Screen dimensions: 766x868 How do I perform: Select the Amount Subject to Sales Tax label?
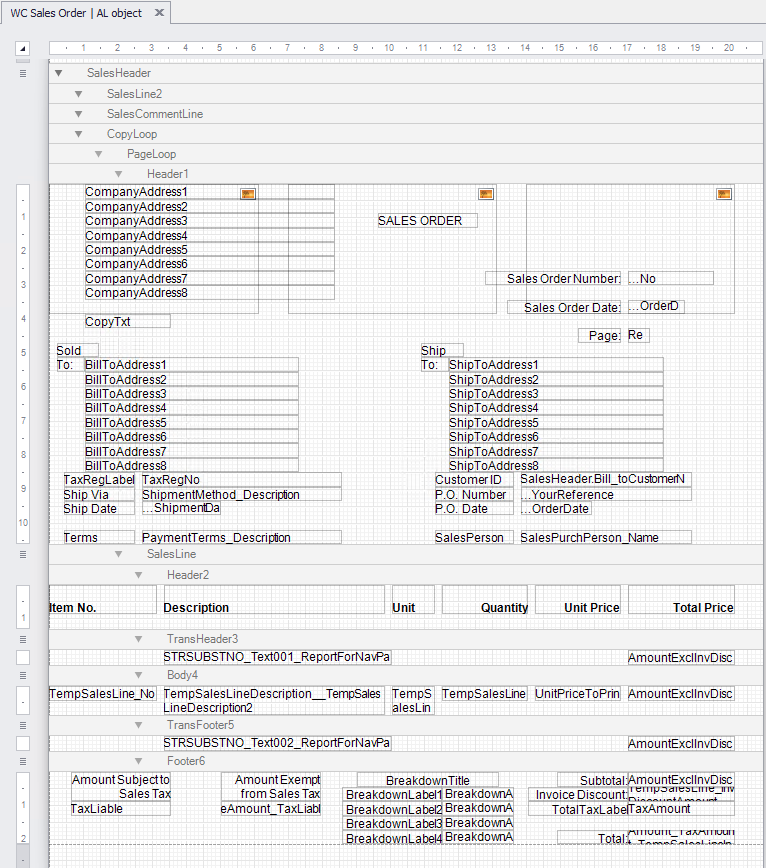click(121, 787)
